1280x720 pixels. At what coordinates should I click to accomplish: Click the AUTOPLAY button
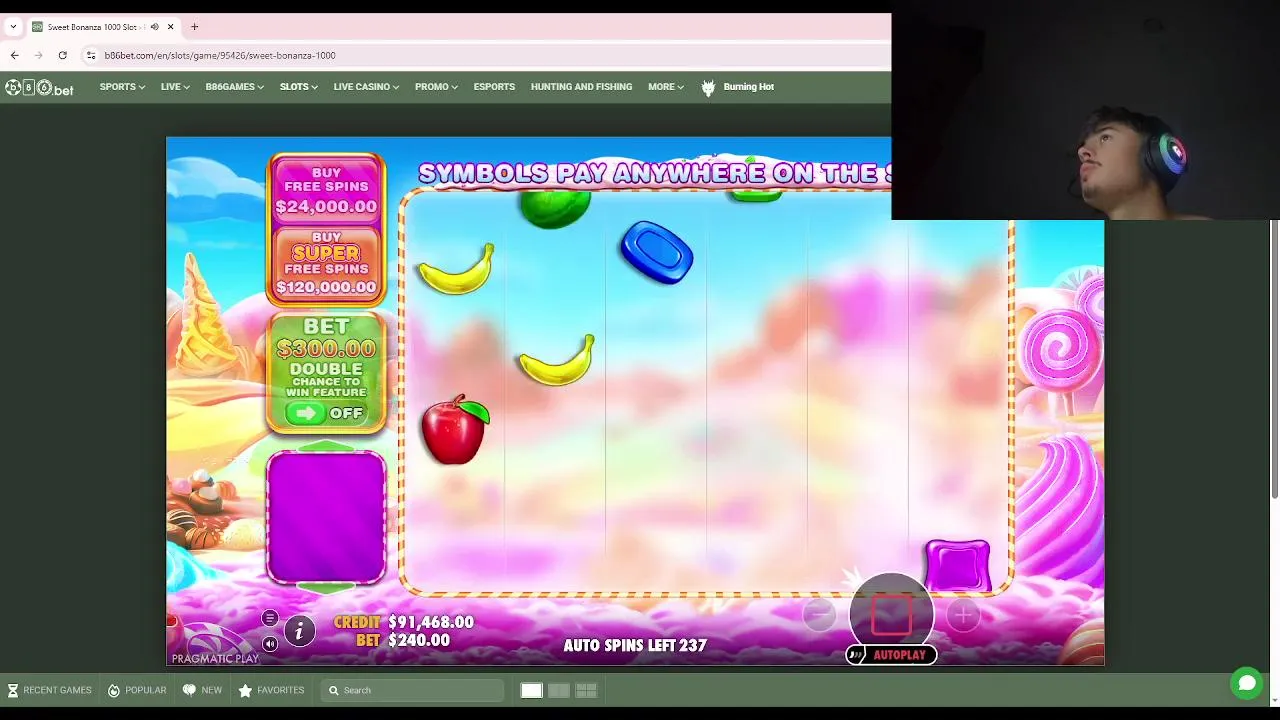(891, 655)
